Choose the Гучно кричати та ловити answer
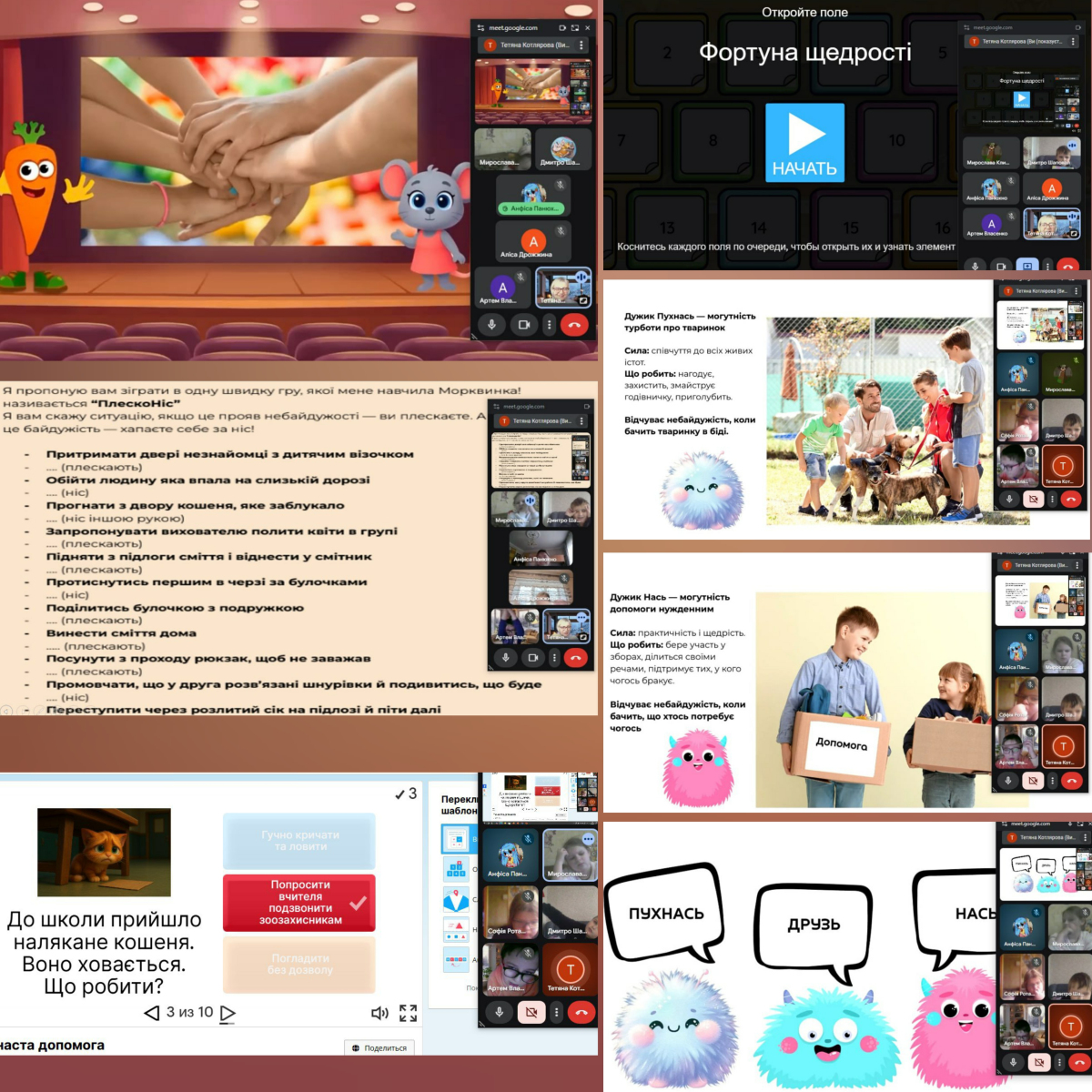1092x1092 pixels. pyautogui.click(x=298, y=840)
